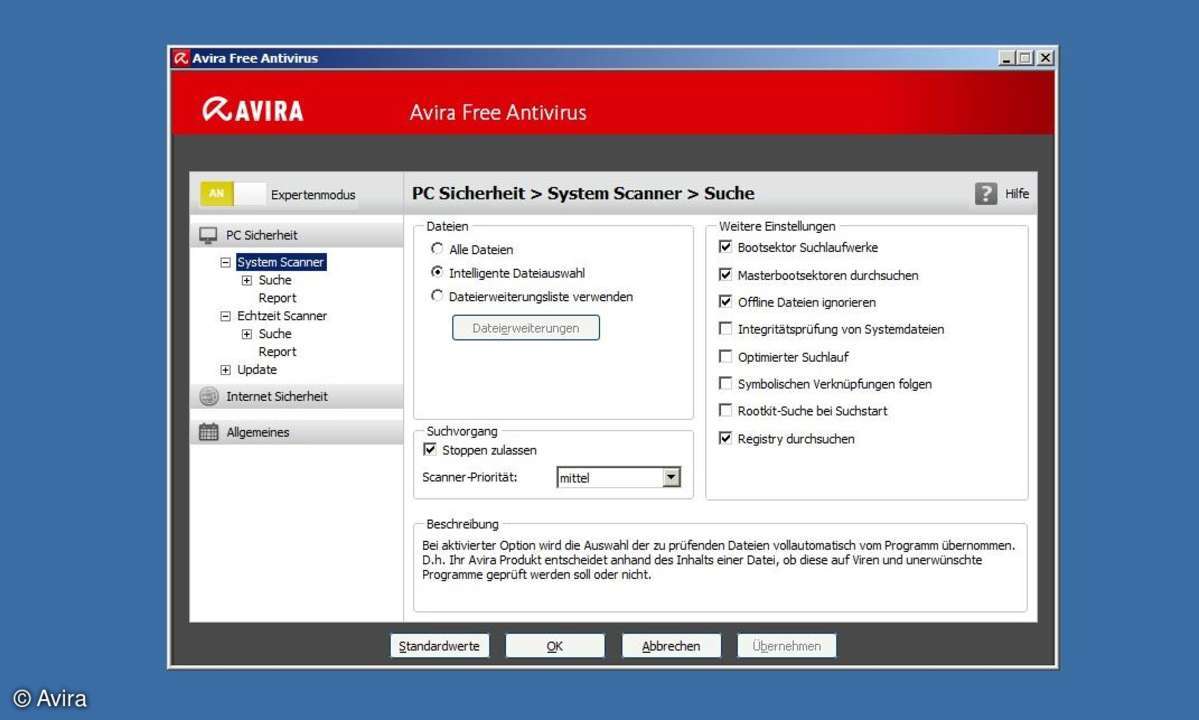
Task: Collapse the System Scanner tree node
Action: [x=226, y=262]
